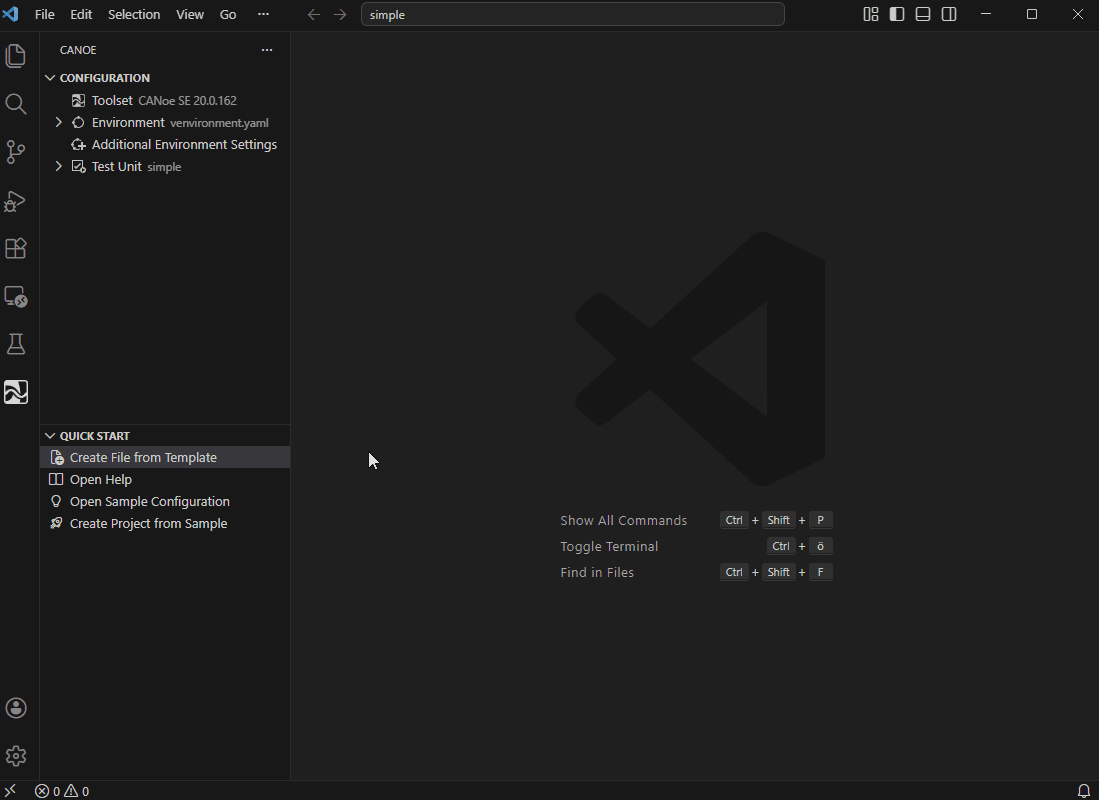Expand the Environment tree node
Viewport: 1099px width, 800px height.
(x=59, y=123)
